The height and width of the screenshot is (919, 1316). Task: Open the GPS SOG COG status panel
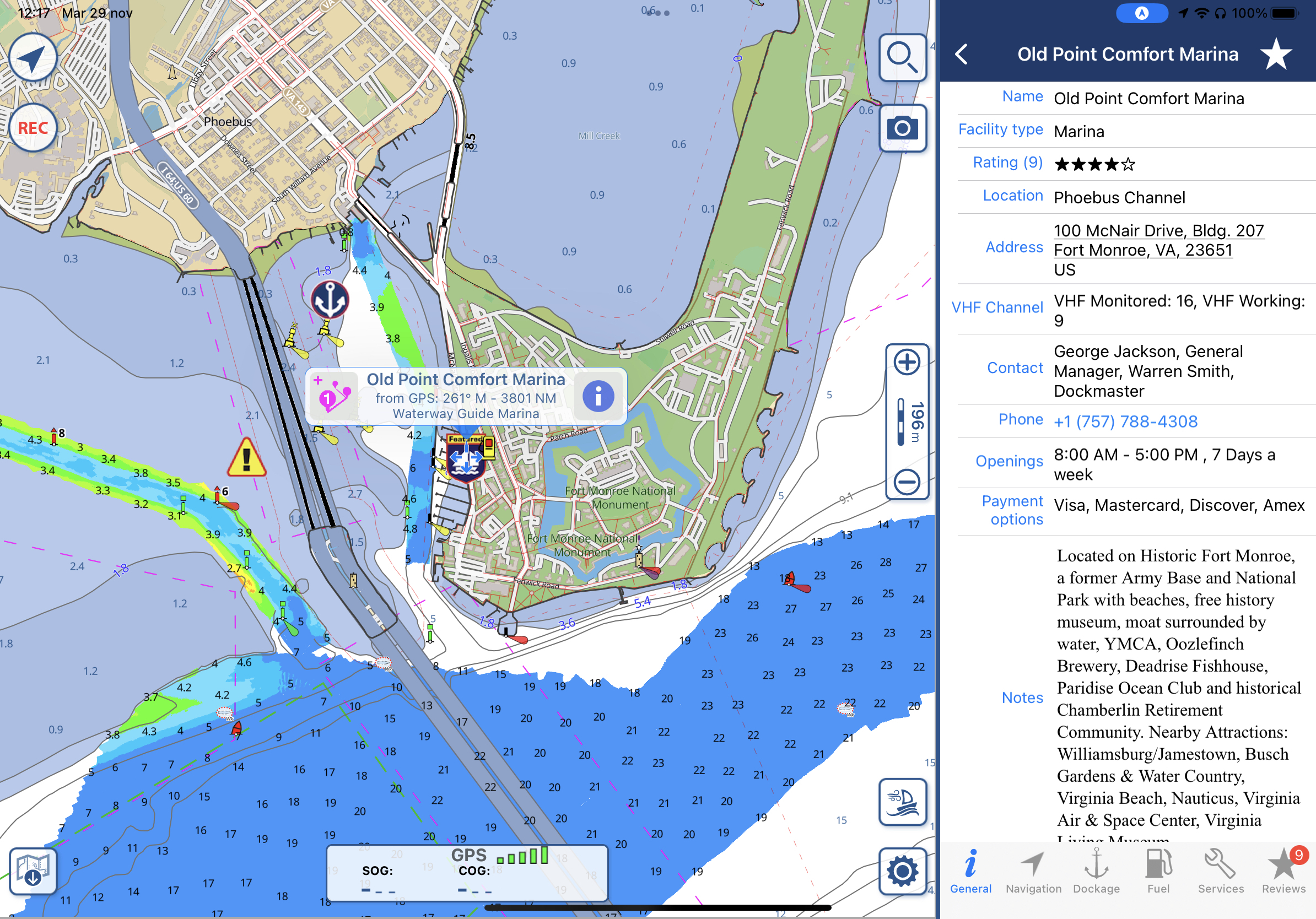(x=467, y=873)
